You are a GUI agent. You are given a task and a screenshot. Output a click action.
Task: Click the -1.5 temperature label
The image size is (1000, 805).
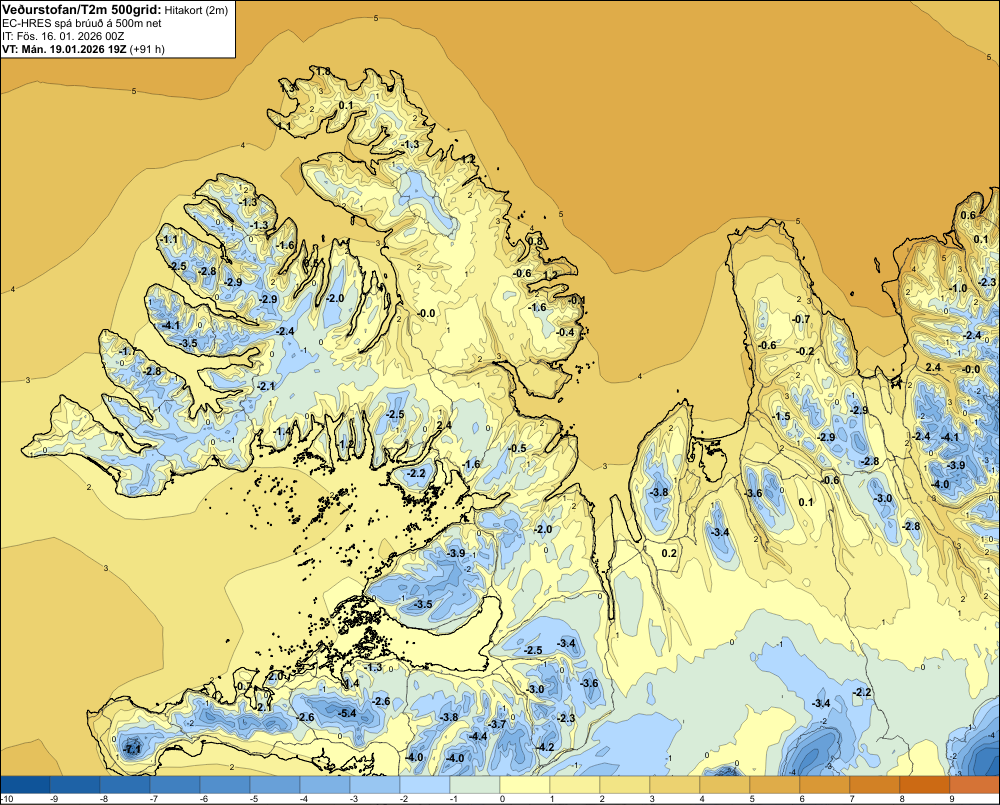tap(781, 416)
